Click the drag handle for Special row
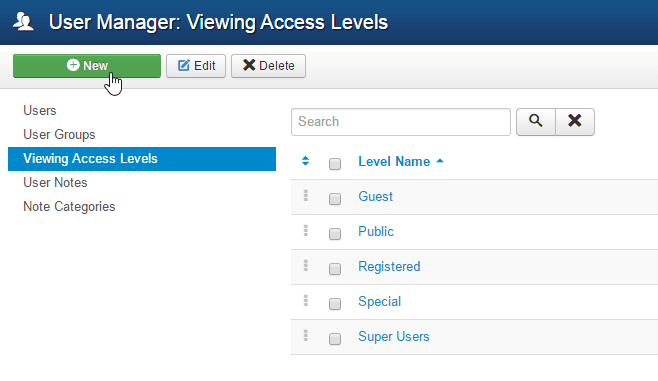The image size is (658, 381). pyautogui.click(x=306, y=300)
